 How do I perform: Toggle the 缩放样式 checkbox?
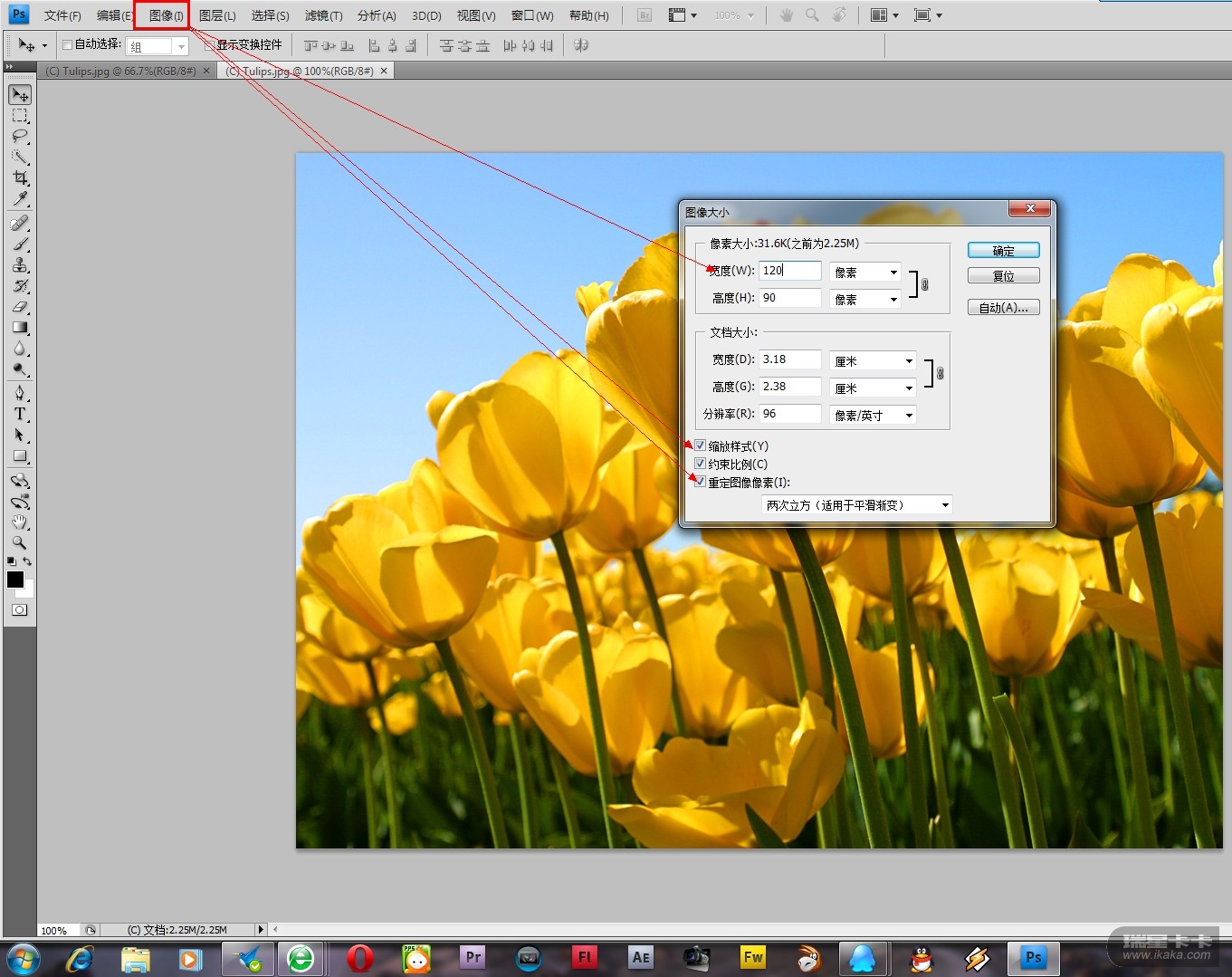700,445
